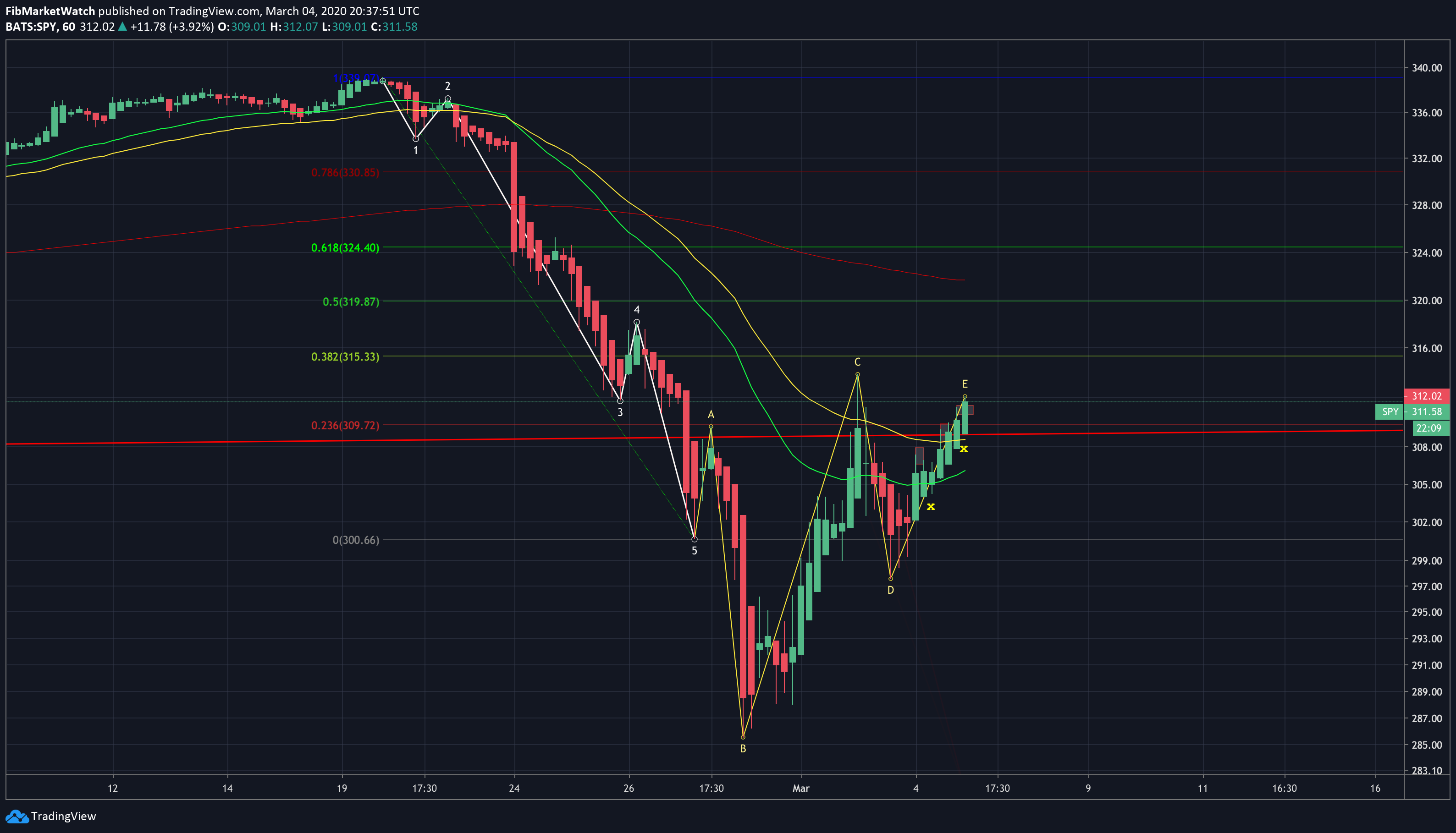Click the green 311.58 price tag

coord(1426,412)
